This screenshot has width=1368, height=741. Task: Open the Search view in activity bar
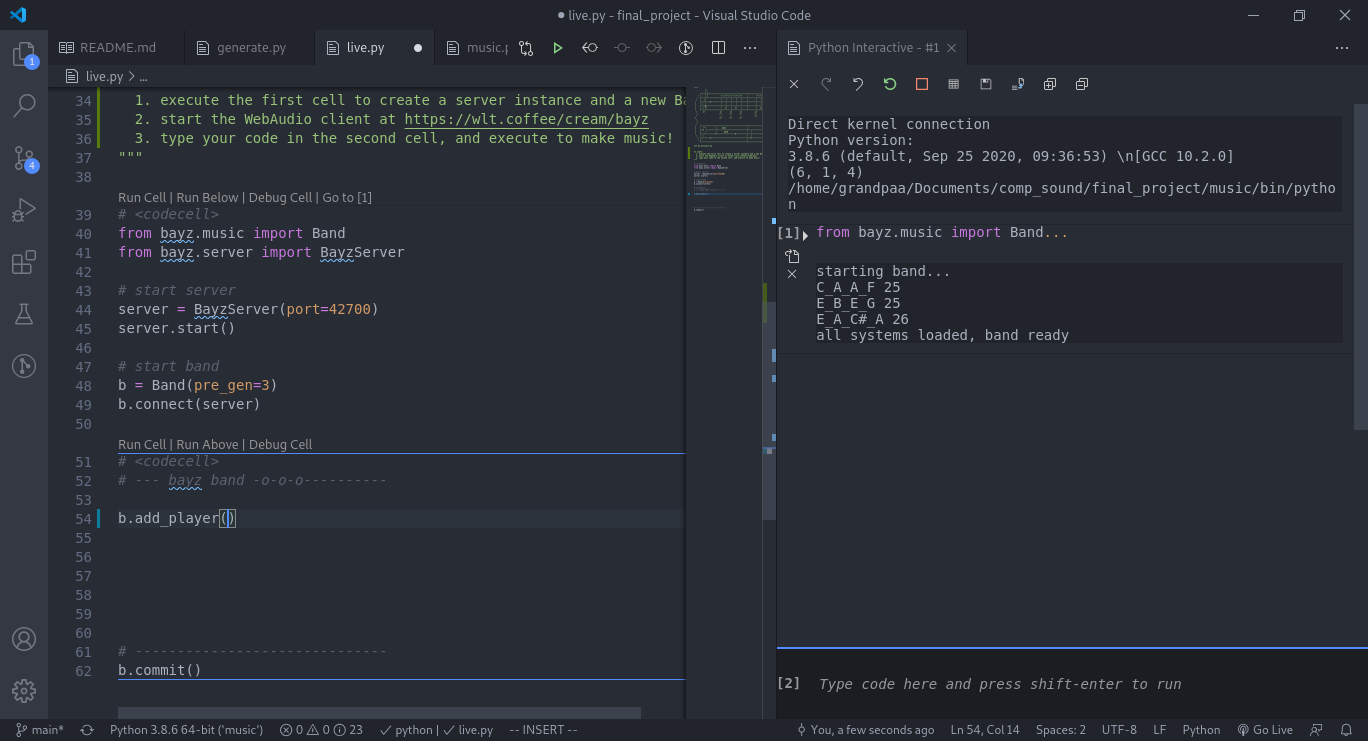click(24, 105)
